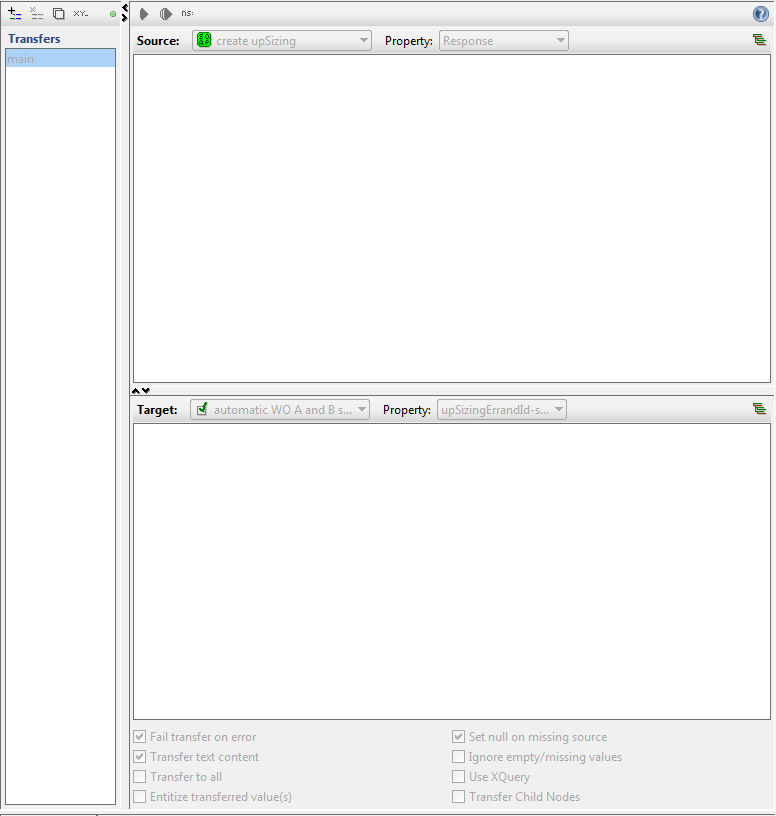
Task: Run the selected property transfer
Action: pos(144,14)
